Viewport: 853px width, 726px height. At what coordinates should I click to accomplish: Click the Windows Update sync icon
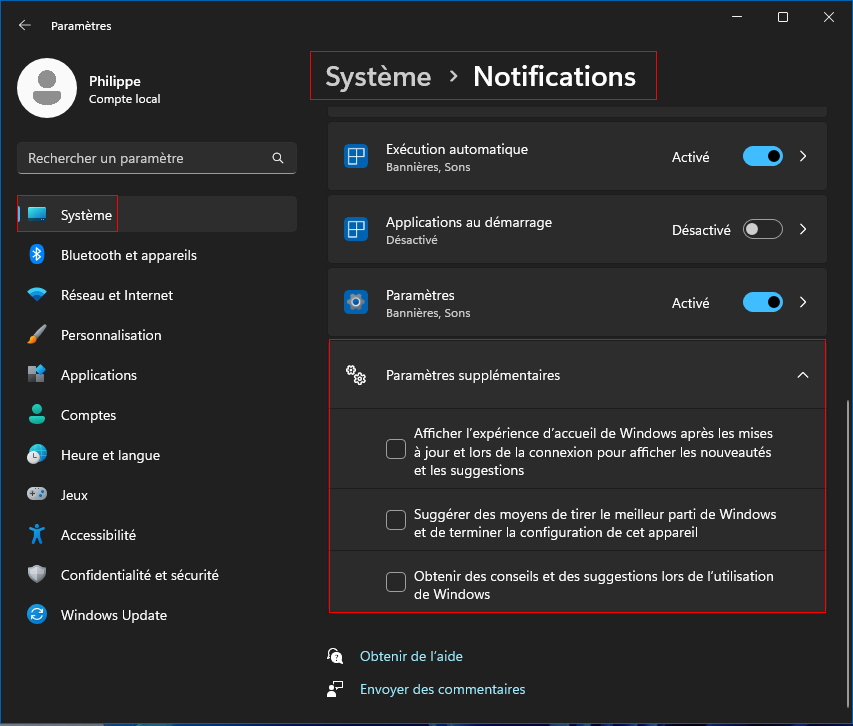(x=37, y=615)
